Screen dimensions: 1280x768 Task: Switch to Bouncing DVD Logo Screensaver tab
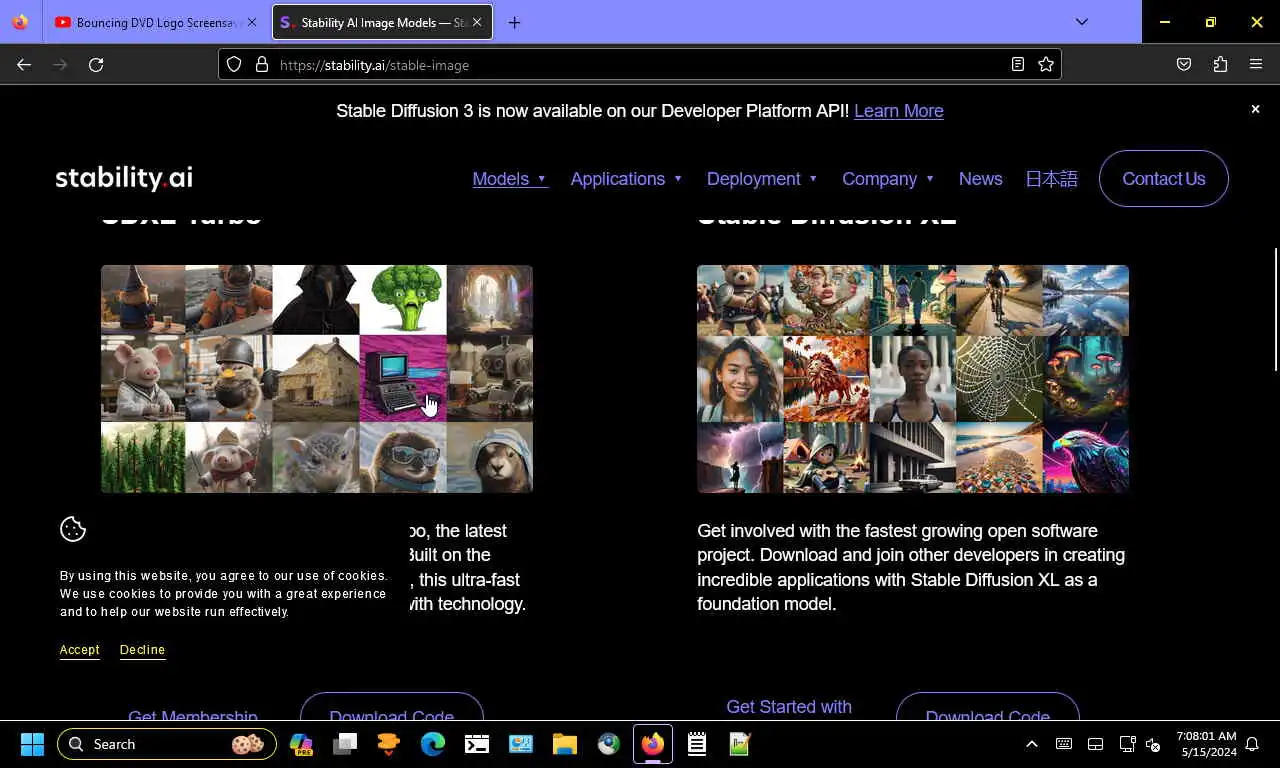pyautogui.click(x=155, y=22)
